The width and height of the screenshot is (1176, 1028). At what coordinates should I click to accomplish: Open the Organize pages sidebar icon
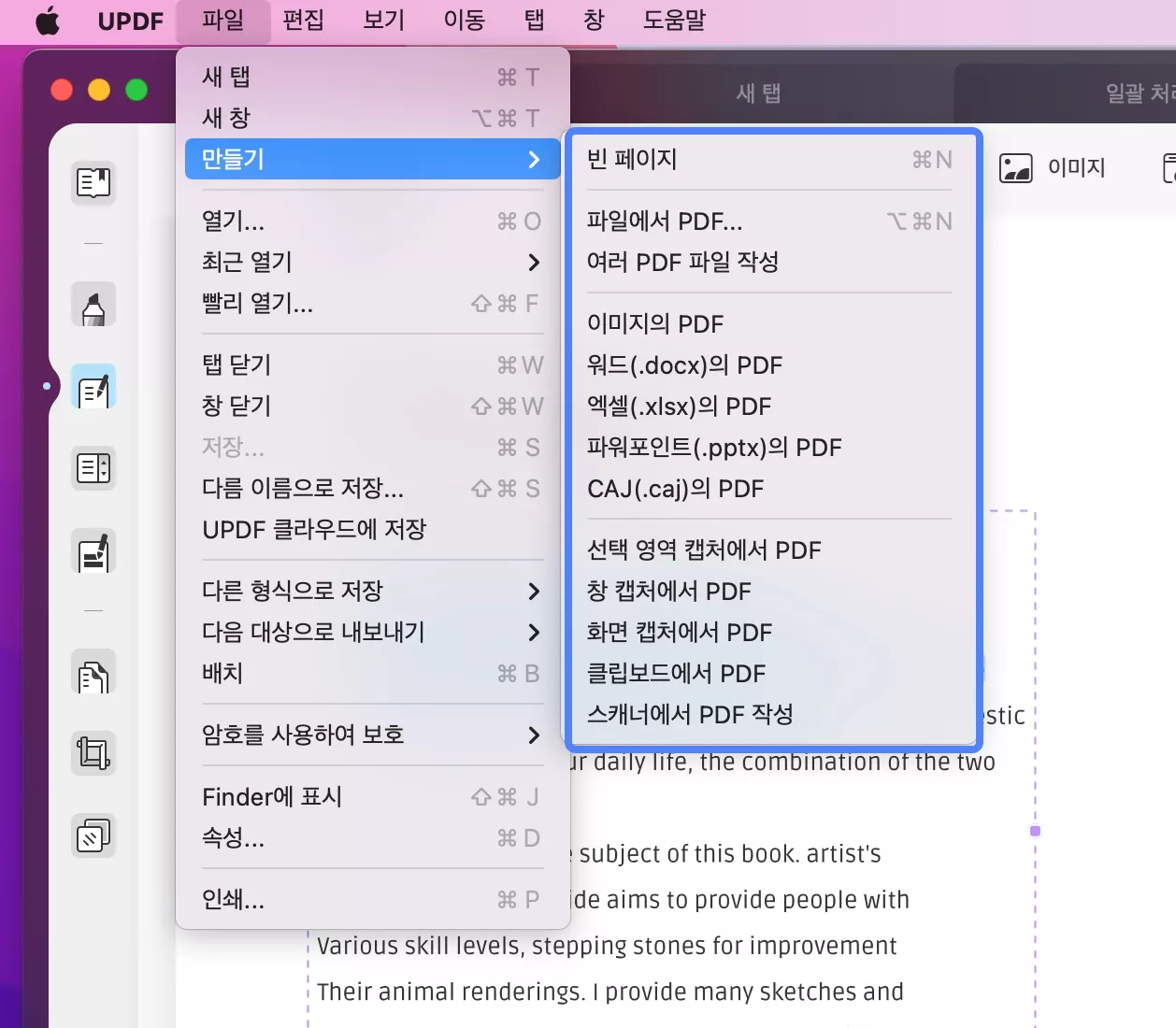click(93, 468)
